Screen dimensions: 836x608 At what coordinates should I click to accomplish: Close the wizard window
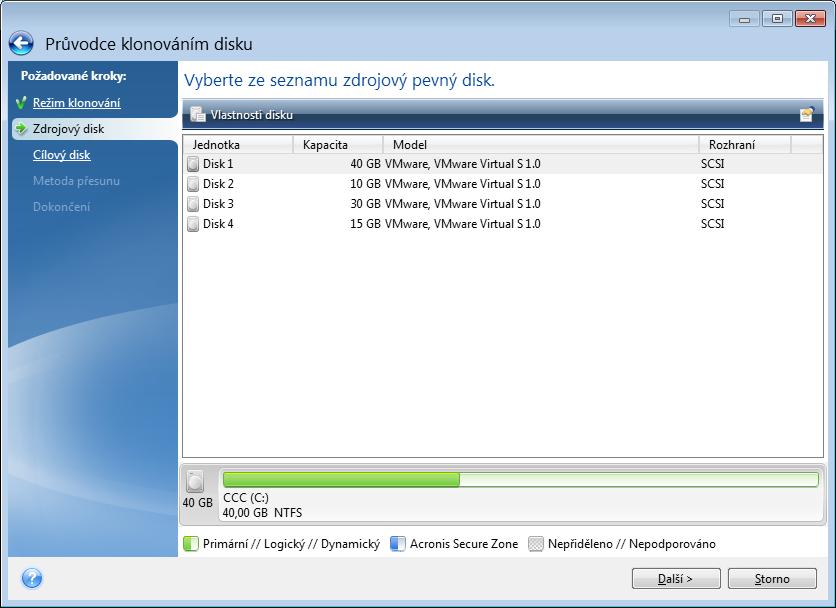pyautogui.click(x=810, y=19)
